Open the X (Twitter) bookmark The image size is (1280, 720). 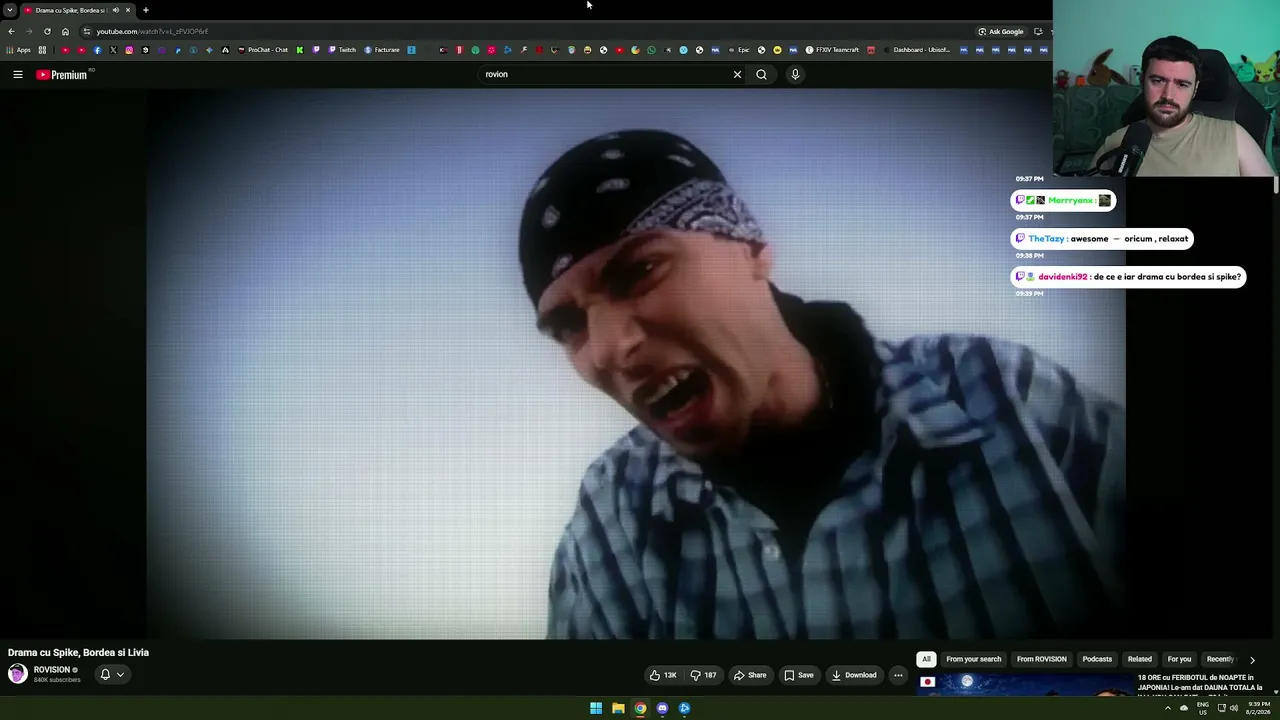113,50
